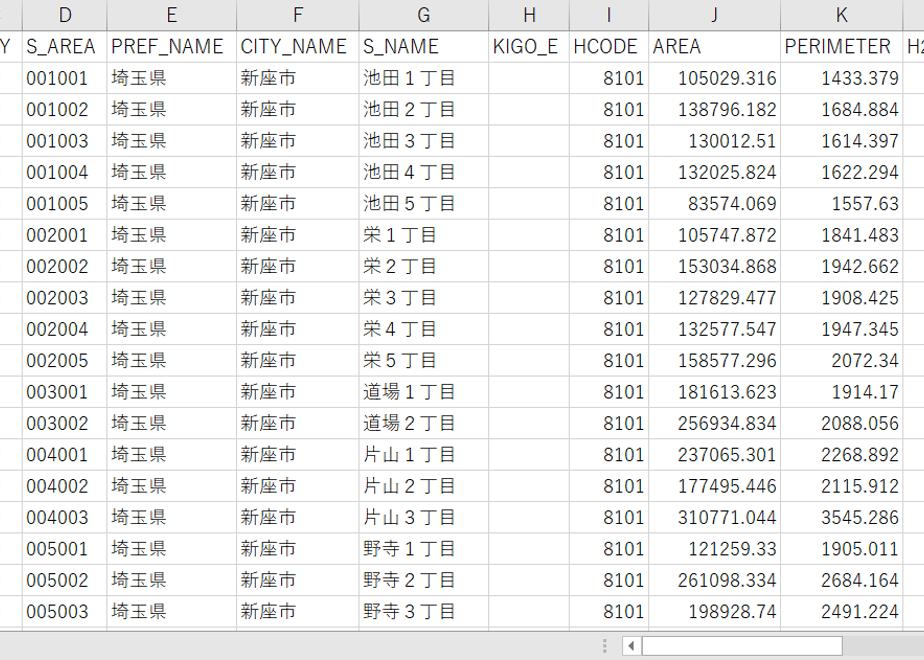Select the empty KIGO_E cell for 栄1丁目

pyautogui.click(x=529, y=235)
